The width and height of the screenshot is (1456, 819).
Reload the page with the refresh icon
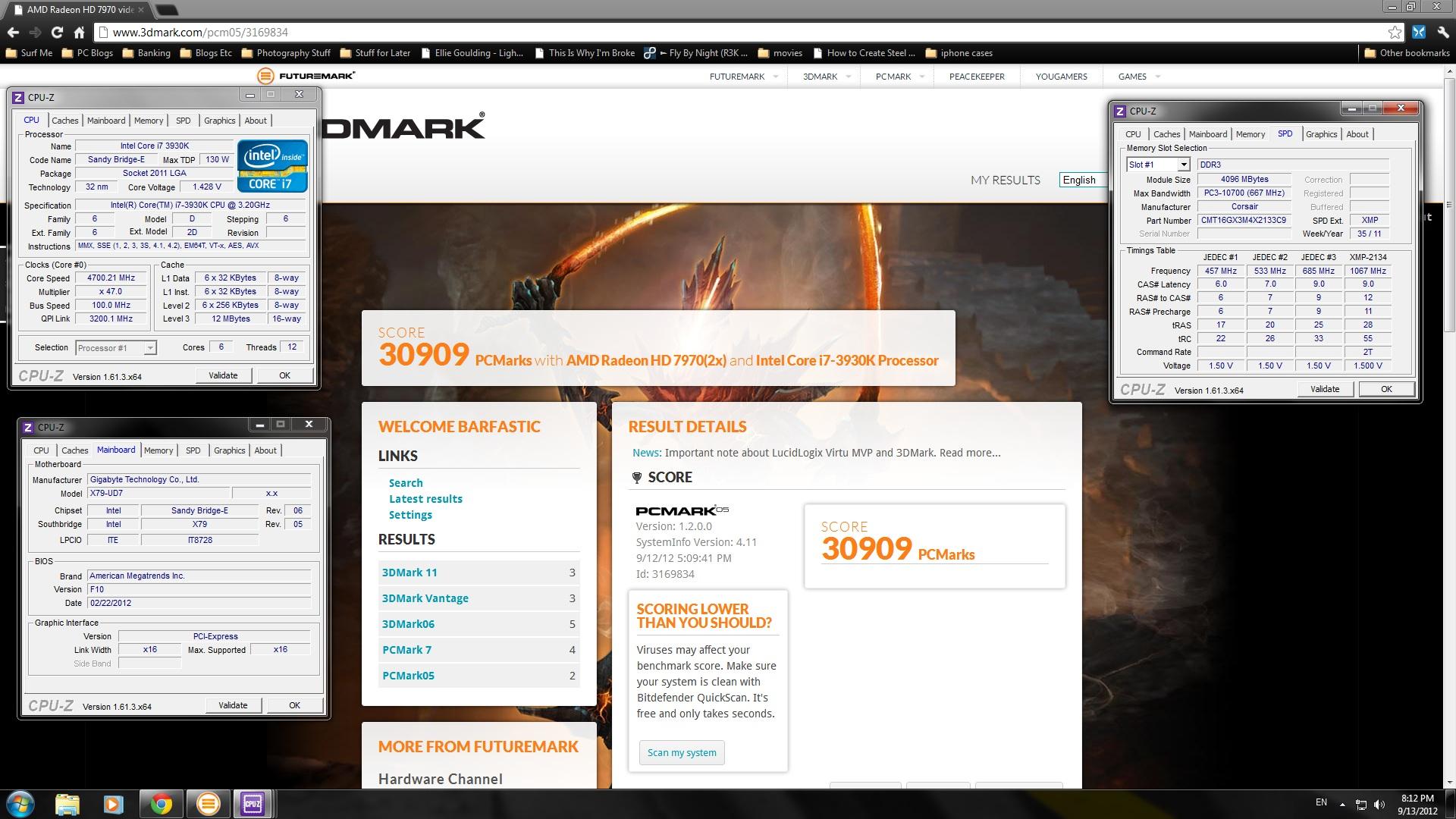click(x=57, y=33)
